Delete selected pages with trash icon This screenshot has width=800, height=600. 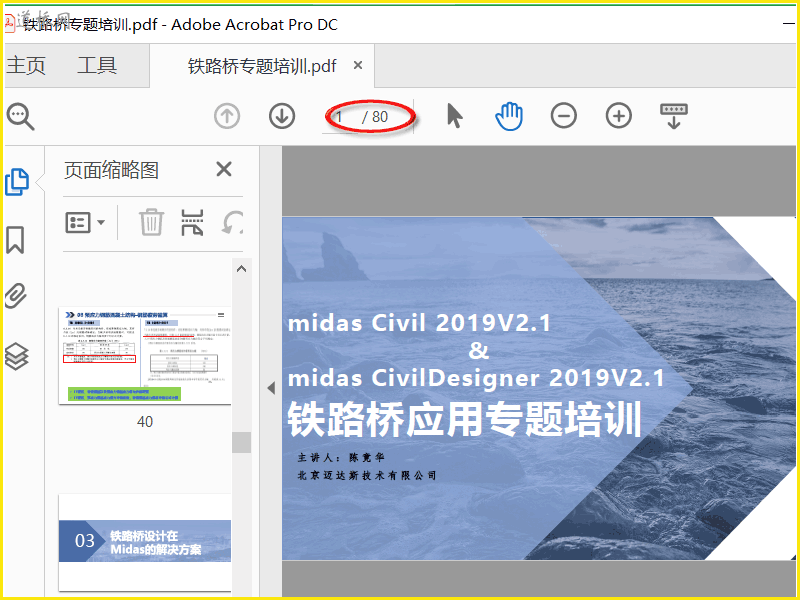tap(151, 222)
